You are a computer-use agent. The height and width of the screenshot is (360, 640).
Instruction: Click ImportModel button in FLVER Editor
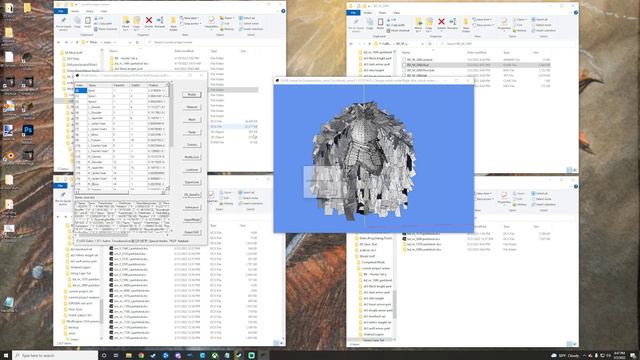(191, 220)
